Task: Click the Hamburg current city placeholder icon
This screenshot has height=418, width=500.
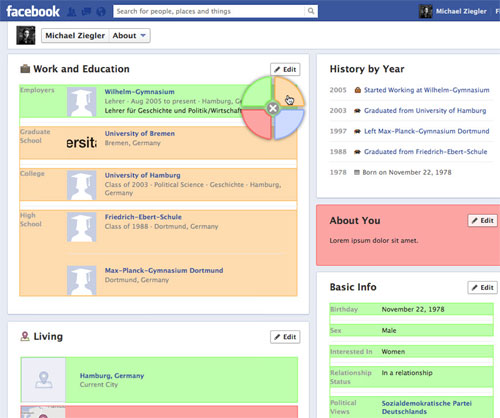Action: [x=43, y=380]
